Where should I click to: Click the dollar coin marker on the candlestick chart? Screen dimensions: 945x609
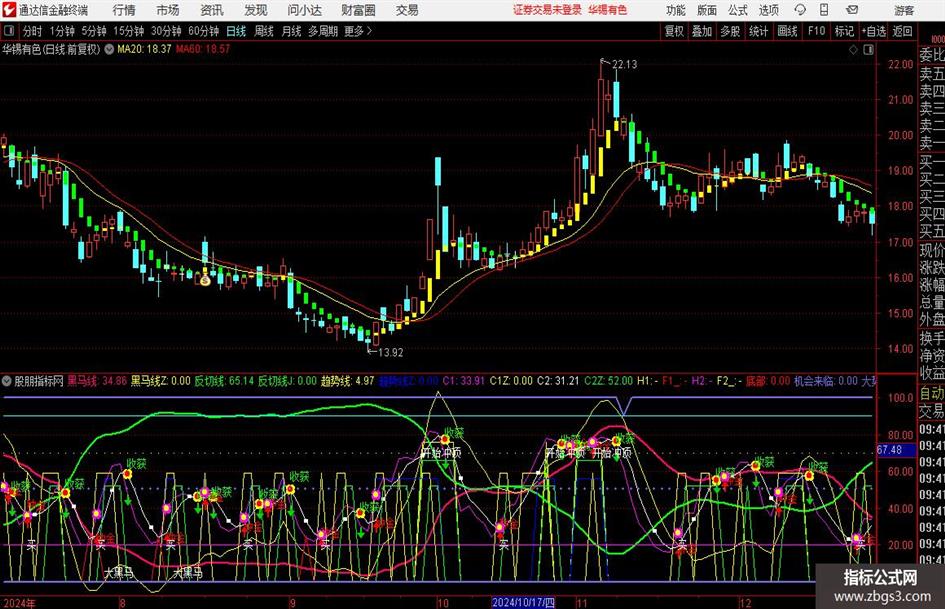tap(205, 280)
